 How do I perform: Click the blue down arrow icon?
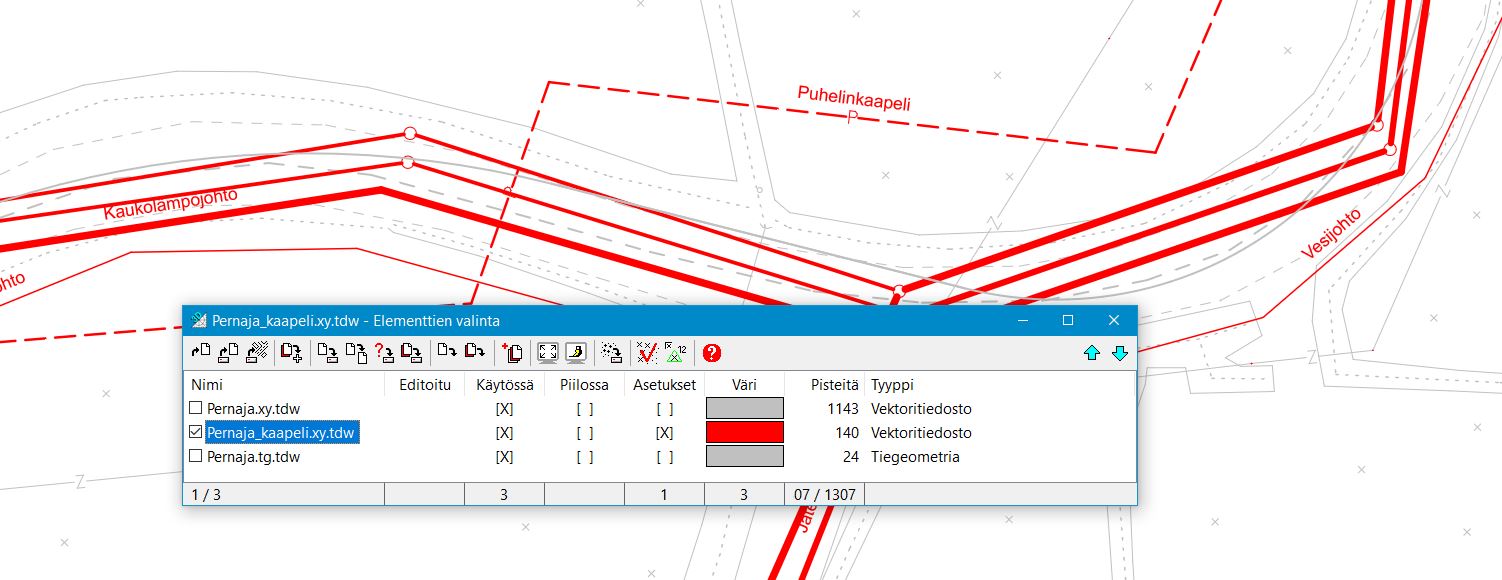pos(1119,353)
